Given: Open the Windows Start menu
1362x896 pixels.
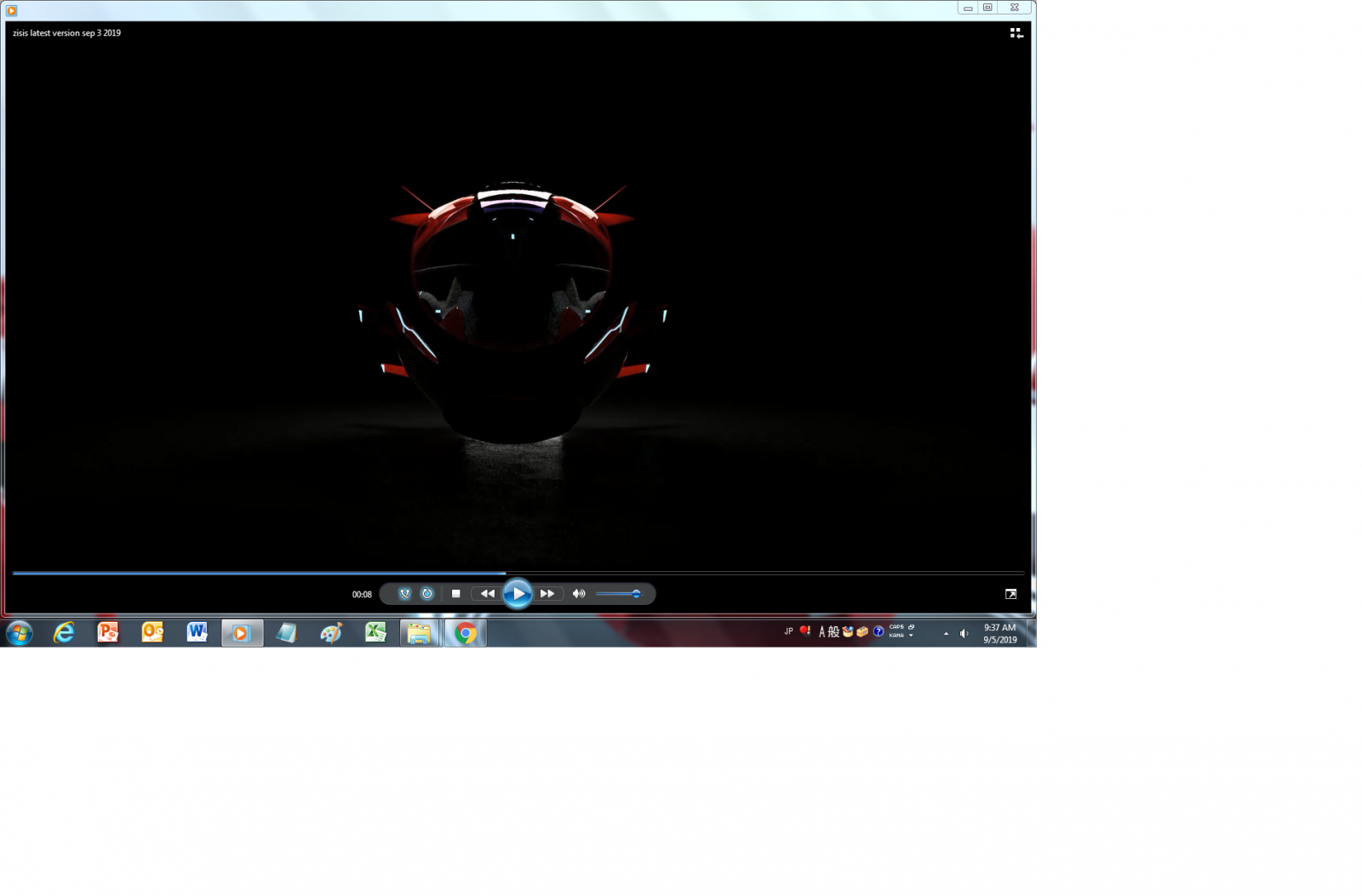Looking at the screenshot, I should click(x=19, y=632).
